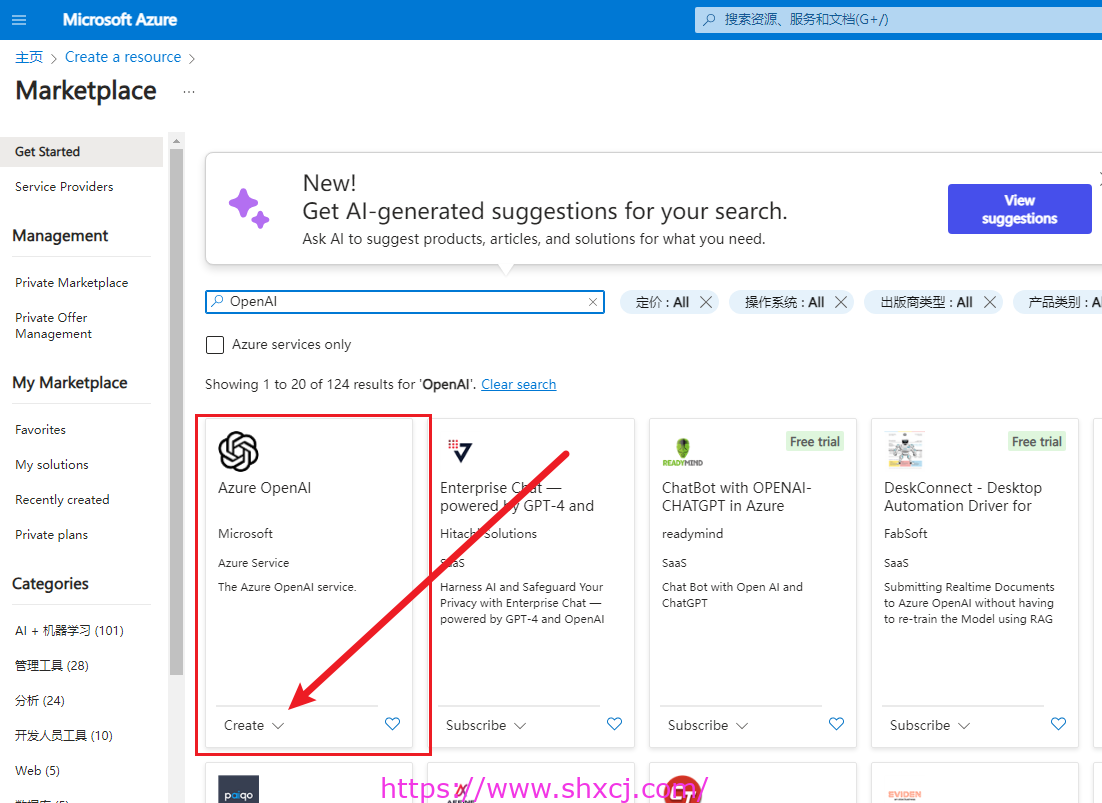Favorite the Enterprise Chat offer

coord(614,724)
